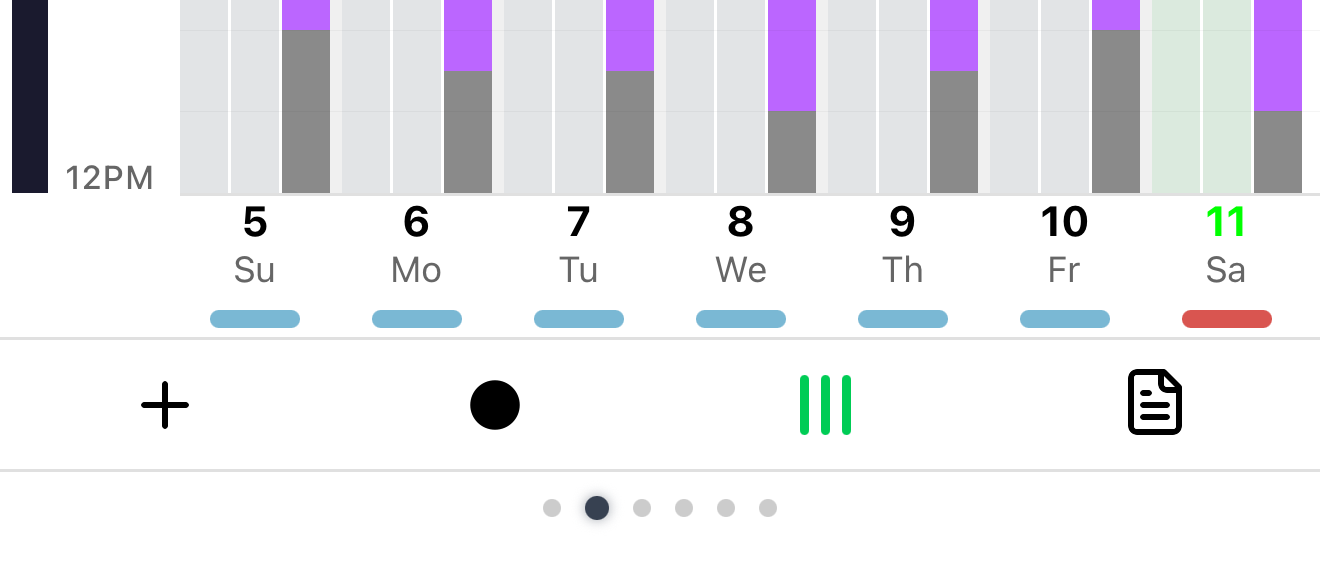Tap the green highlighted column for Saturday
The image size is (1320, 582).
(x=1202, y=96)
